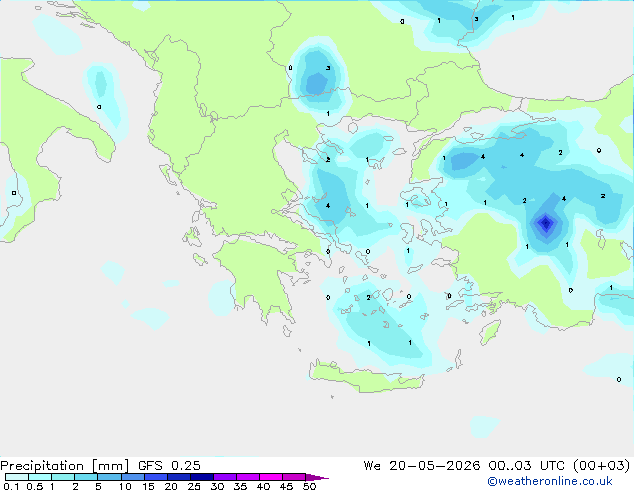
Task: Click legend scale label "30"
Action: [x=217, y=486]
